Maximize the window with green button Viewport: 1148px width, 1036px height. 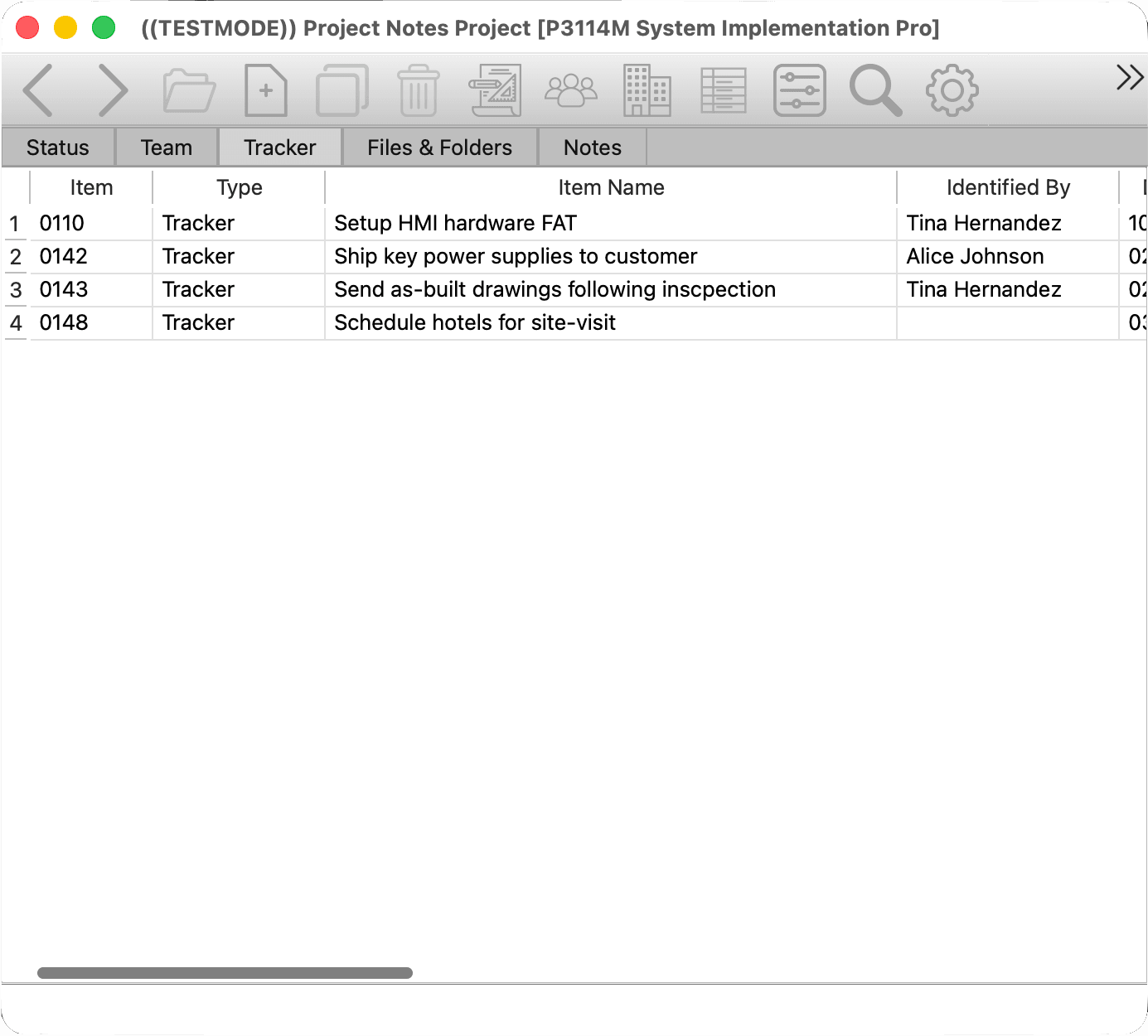click(104, 28)
